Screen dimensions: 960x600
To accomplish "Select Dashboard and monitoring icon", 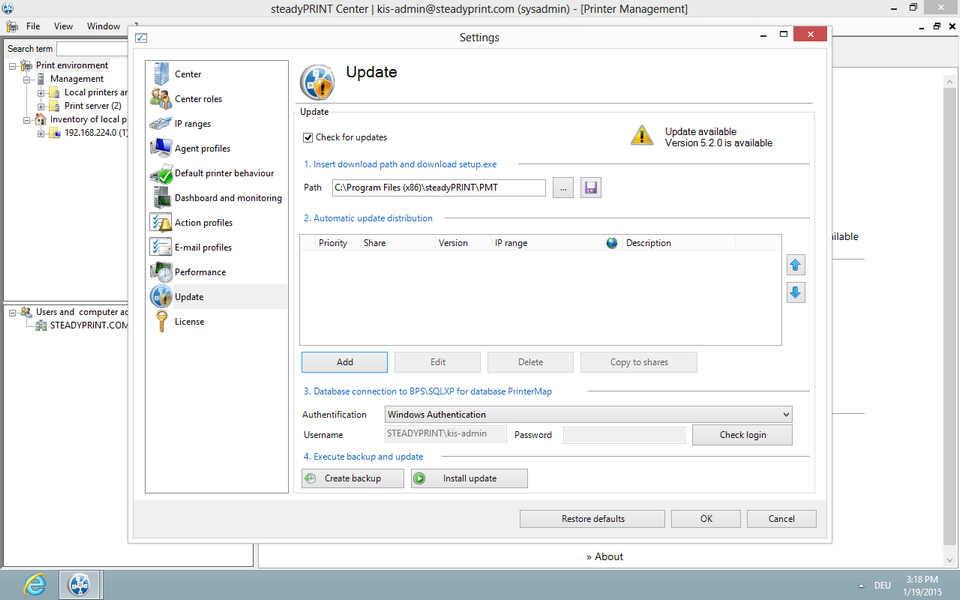I will 162,198.
